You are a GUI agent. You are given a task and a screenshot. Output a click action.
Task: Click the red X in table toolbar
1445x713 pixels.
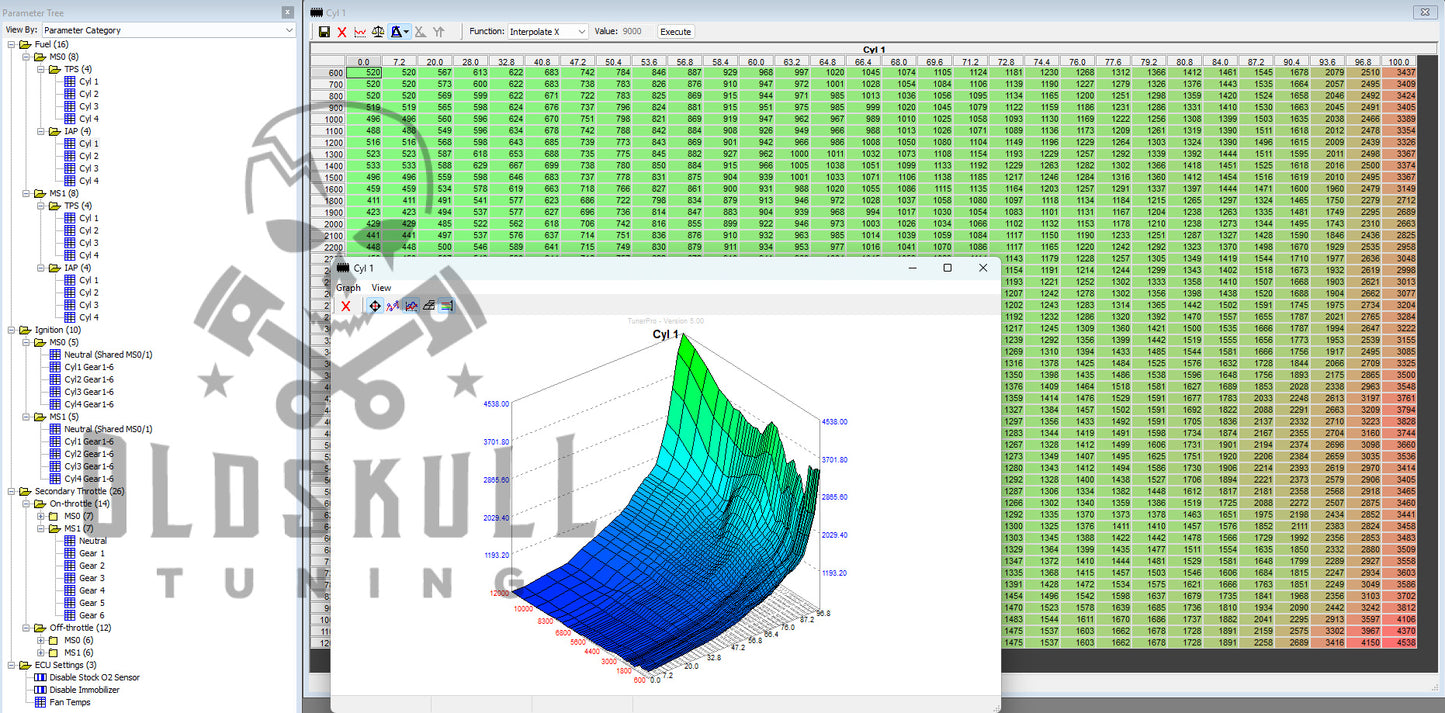[x=342, y=32]
